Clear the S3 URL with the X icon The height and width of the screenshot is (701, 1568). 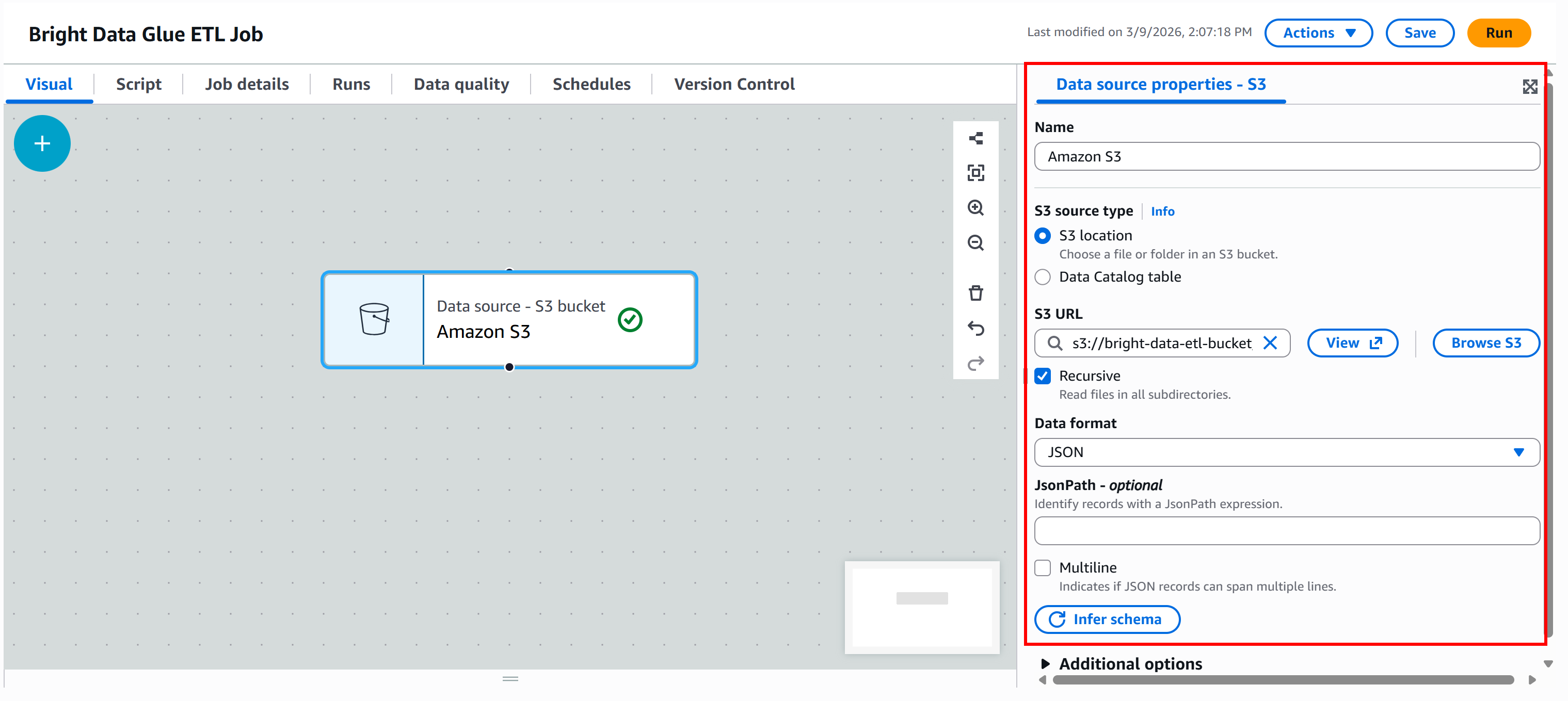point(1270,343)
